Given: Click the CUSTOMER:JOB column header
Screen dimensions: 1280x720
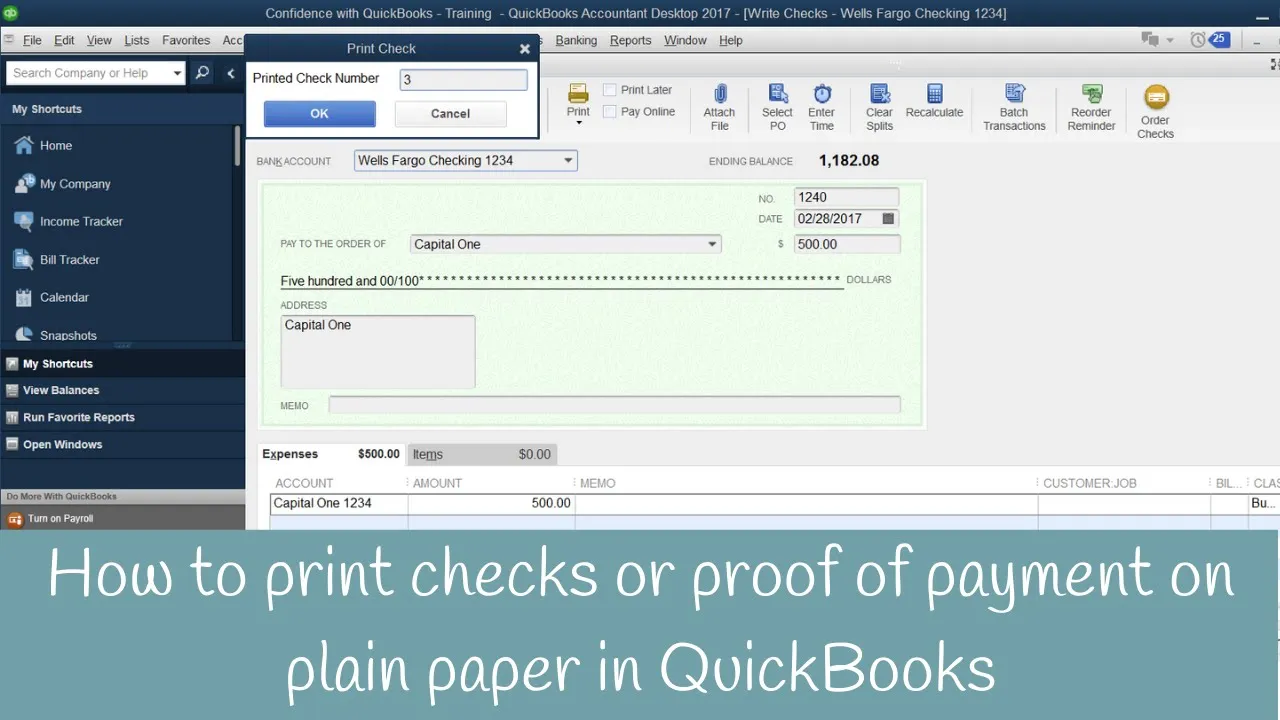Looking at the screenshot, I should pyautogui.click(x=1090, y=483).
